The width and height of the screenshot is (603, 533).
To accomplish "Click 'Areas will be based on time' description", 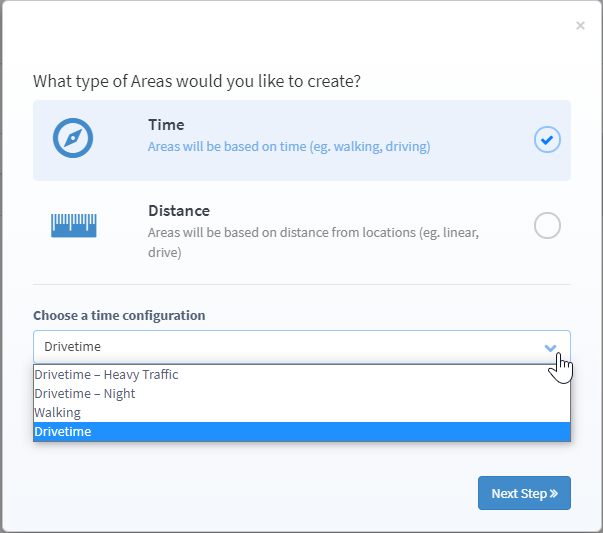I will (x=289, y=147).
